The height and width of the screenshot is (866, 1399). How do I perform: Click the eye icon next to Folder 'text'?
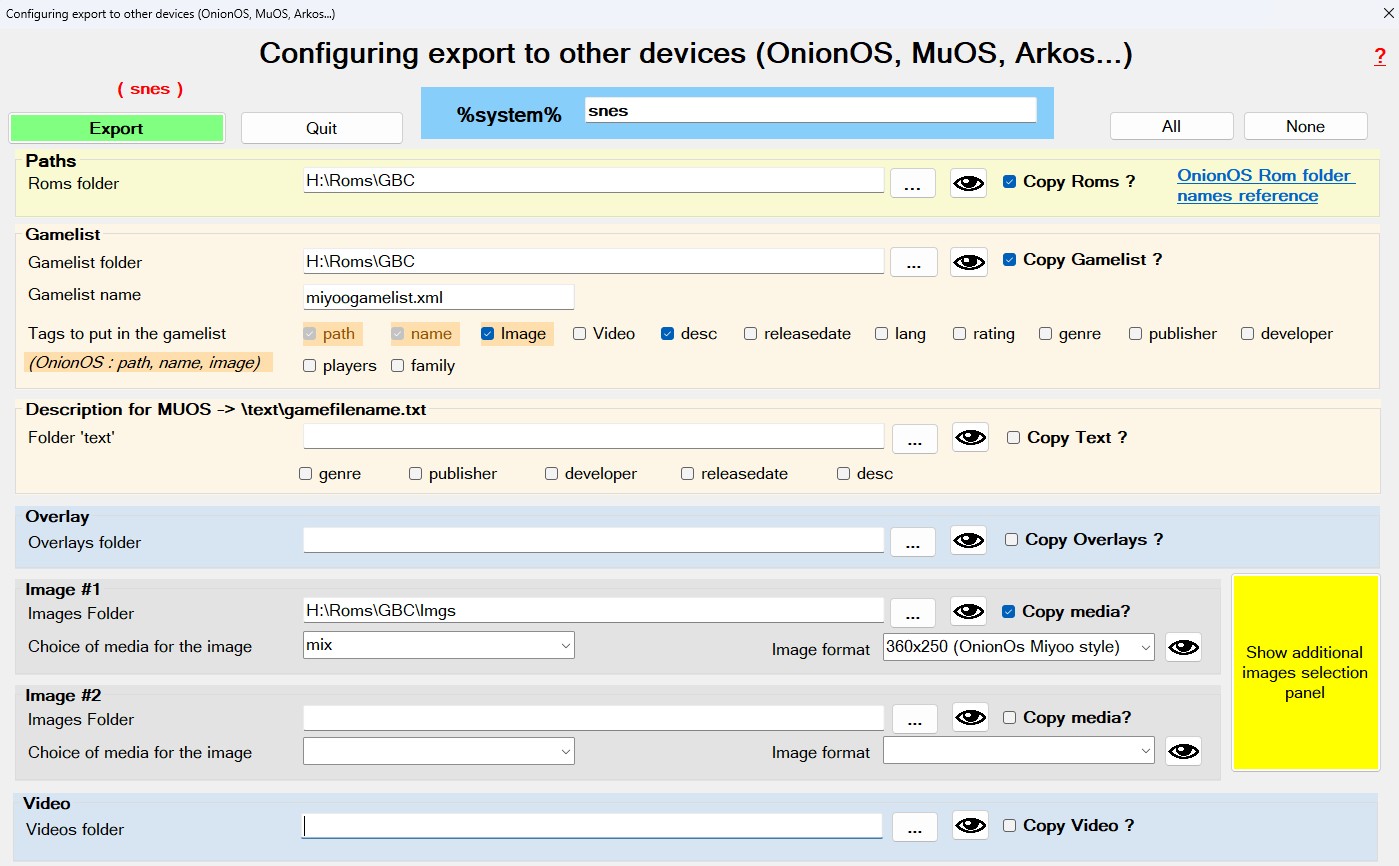tap(969, 438)
